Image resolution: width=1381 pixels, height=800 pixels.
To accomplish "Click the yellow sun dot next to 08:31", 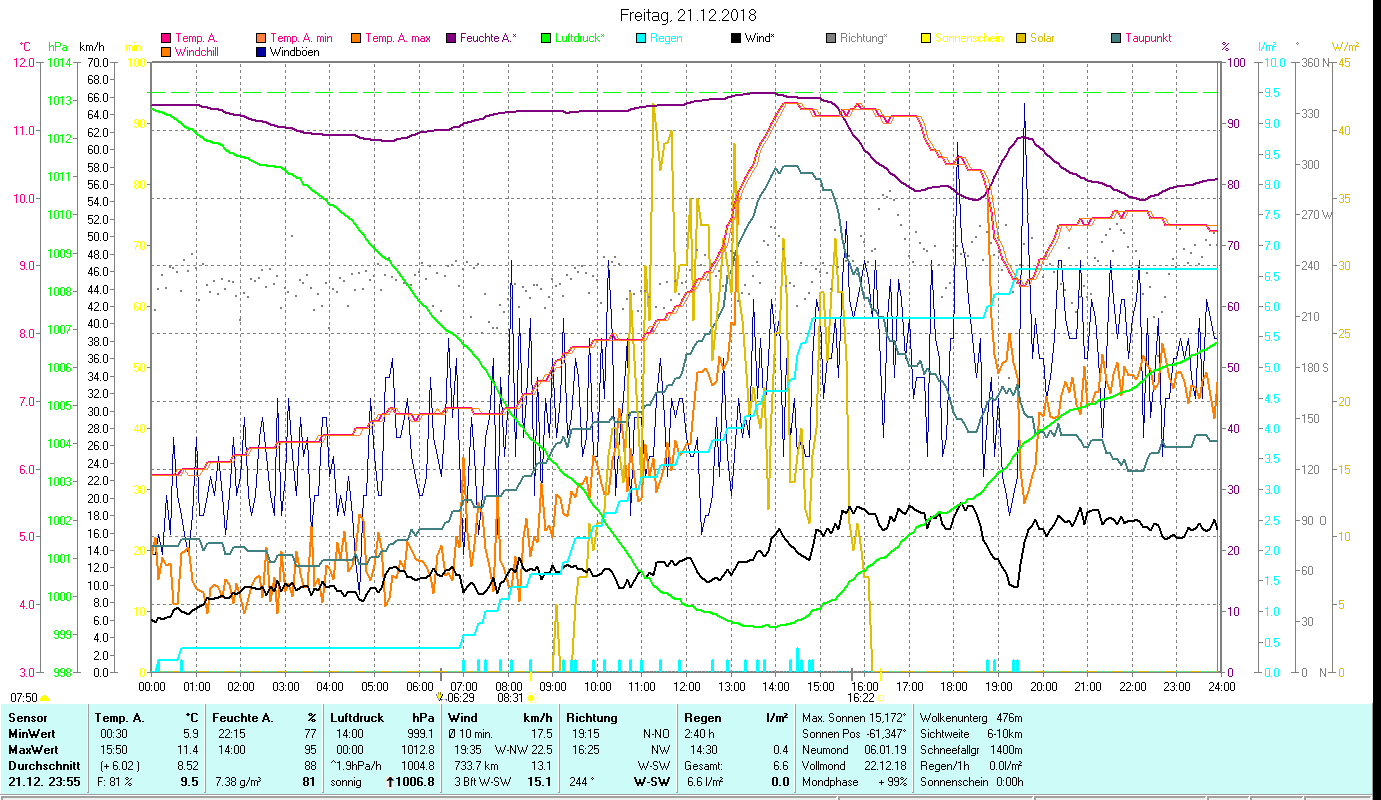I will click(530, 698).
